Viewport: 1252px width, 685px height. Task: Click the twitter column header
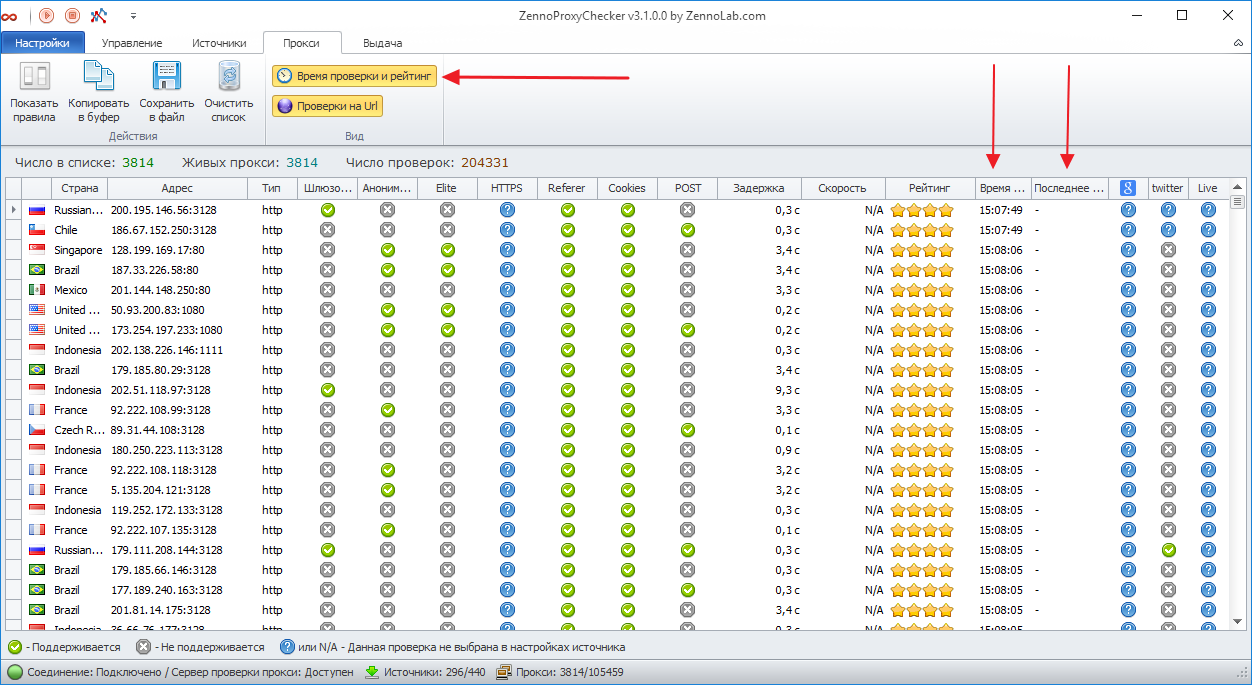pos(1167,188)
